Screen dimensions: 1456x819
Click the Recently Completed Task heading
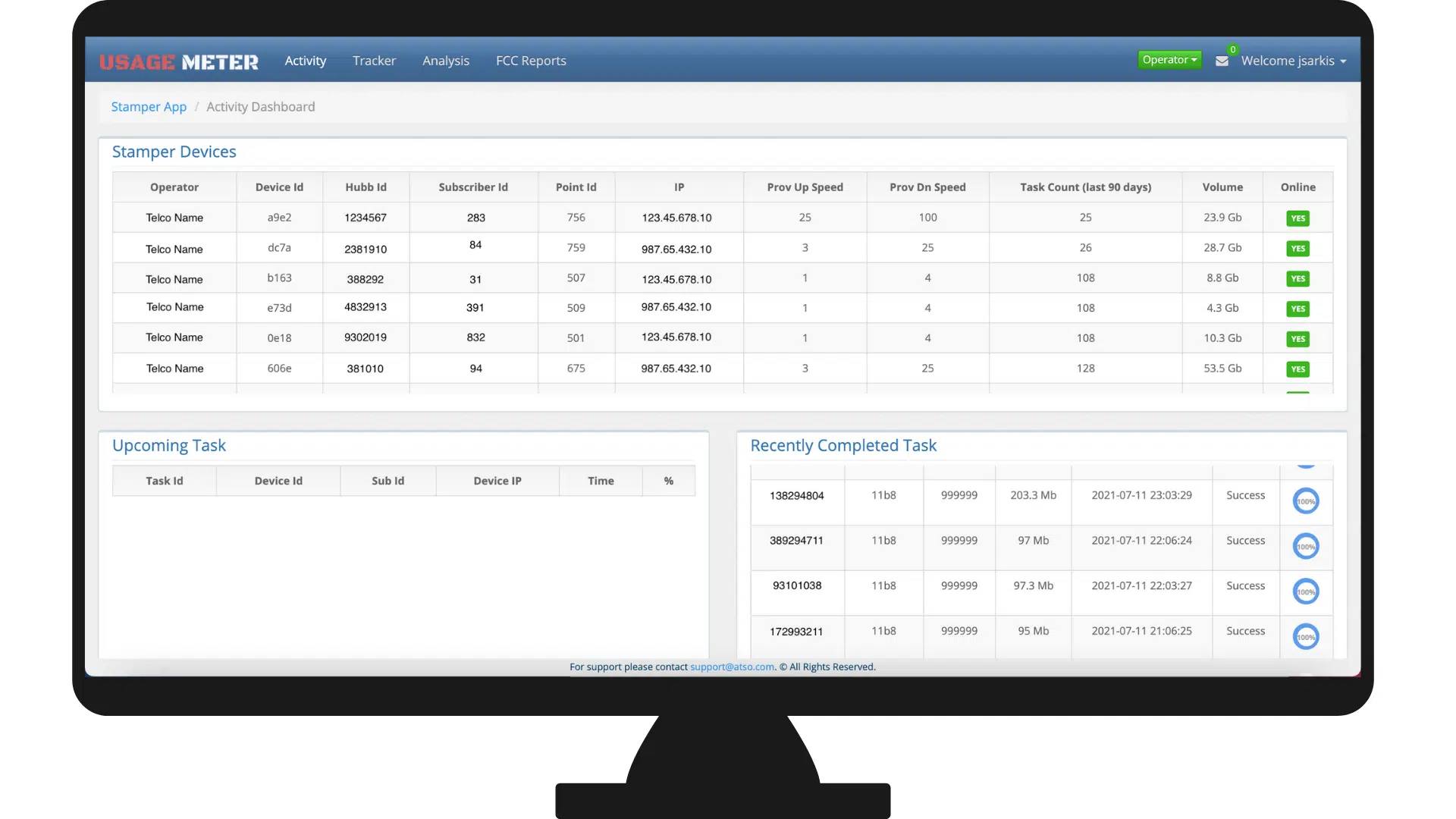tap(843, 446)
